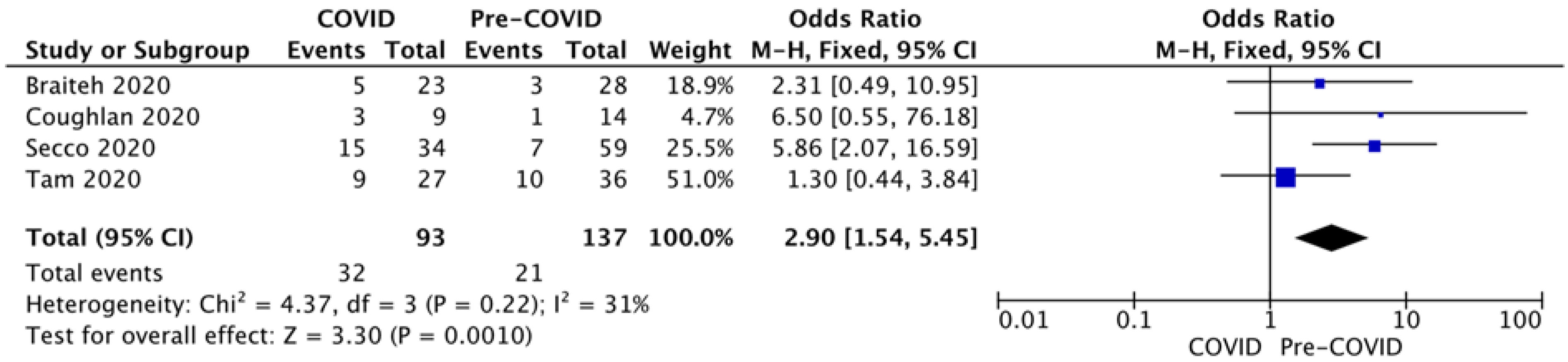Select the Coughlan 2020 study label
The image size is (1568, 362).
[x=113, y=117]
